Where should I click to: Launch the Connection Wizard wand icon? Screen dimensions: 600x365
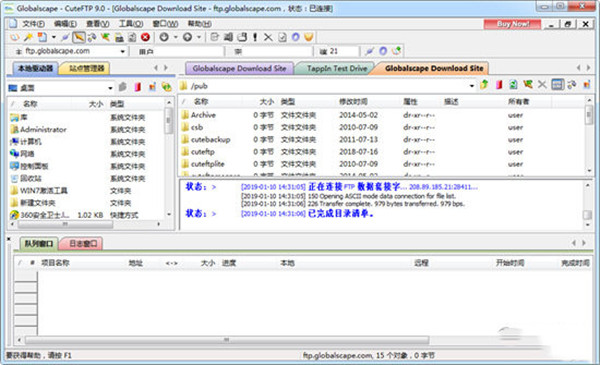coord(28,37)
